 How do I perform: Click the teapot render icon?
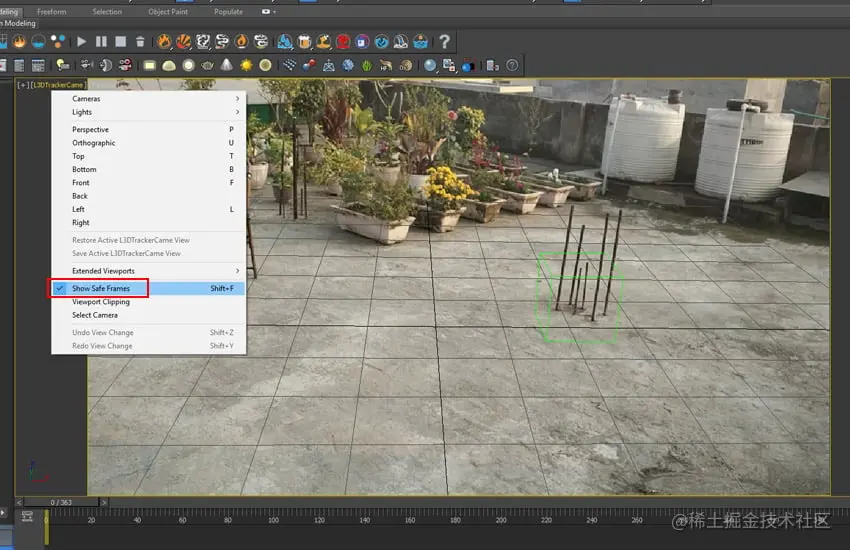click(x=207, y=65)
